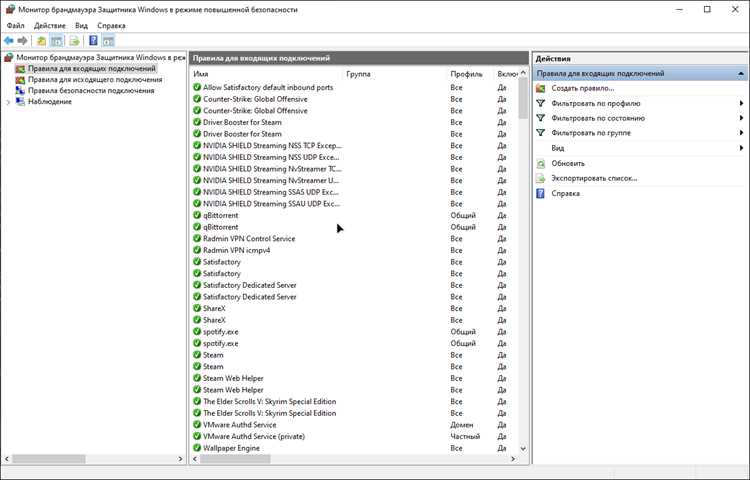Click the rules list scroll down arrow

[523, 448]
